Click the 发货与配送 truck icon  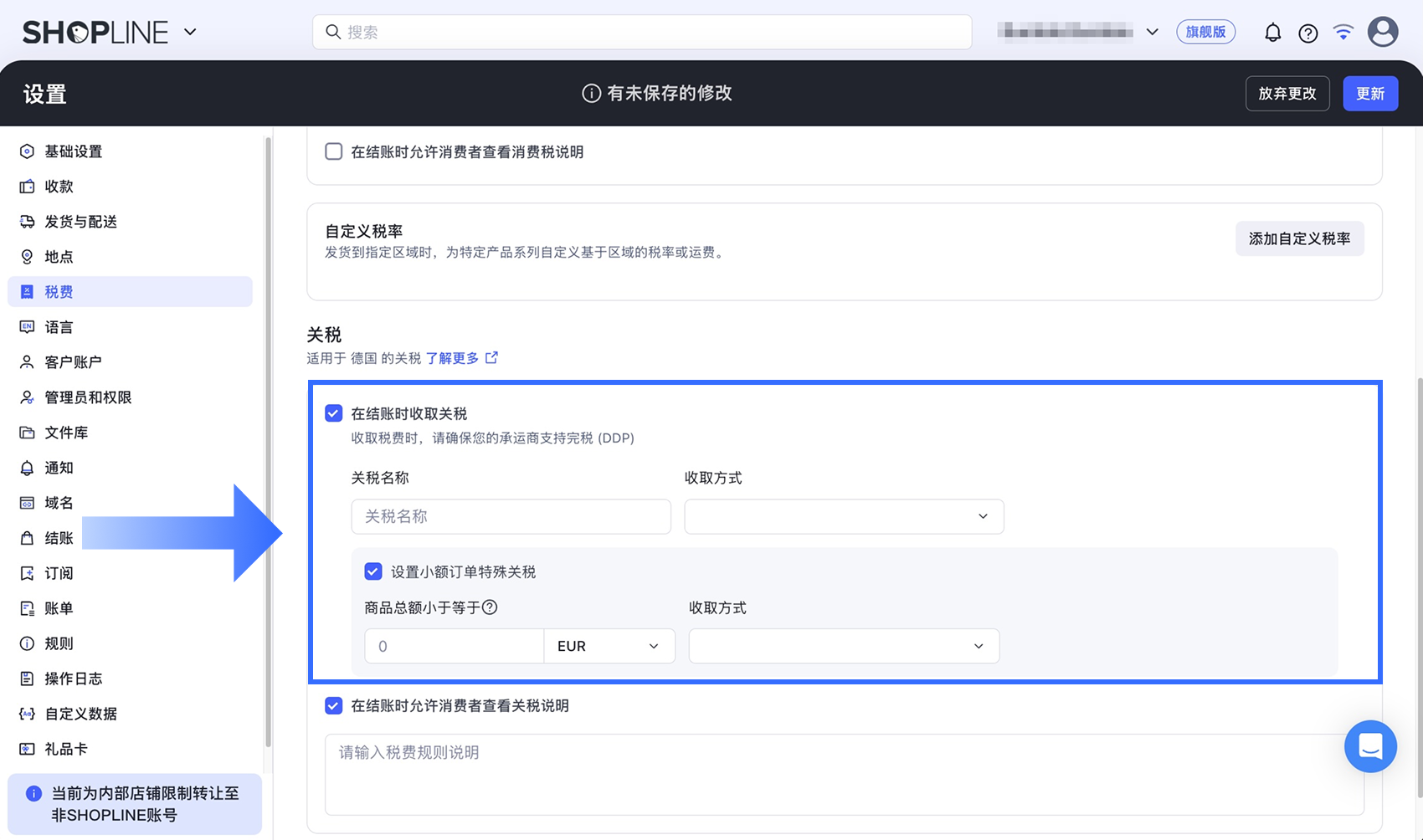point(27,222)
